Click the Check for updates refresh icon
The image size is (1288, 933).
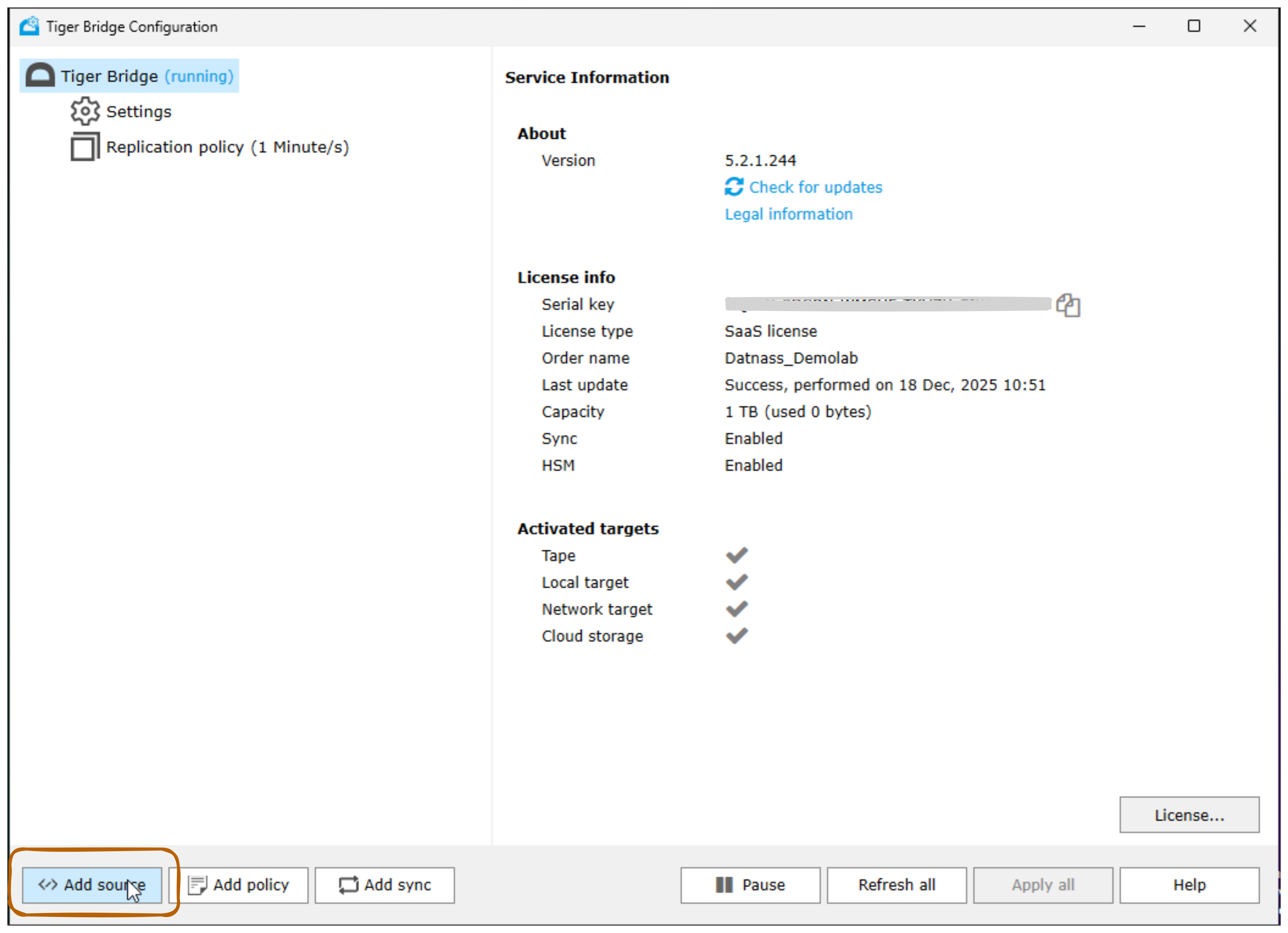click(x=734, y=187)
